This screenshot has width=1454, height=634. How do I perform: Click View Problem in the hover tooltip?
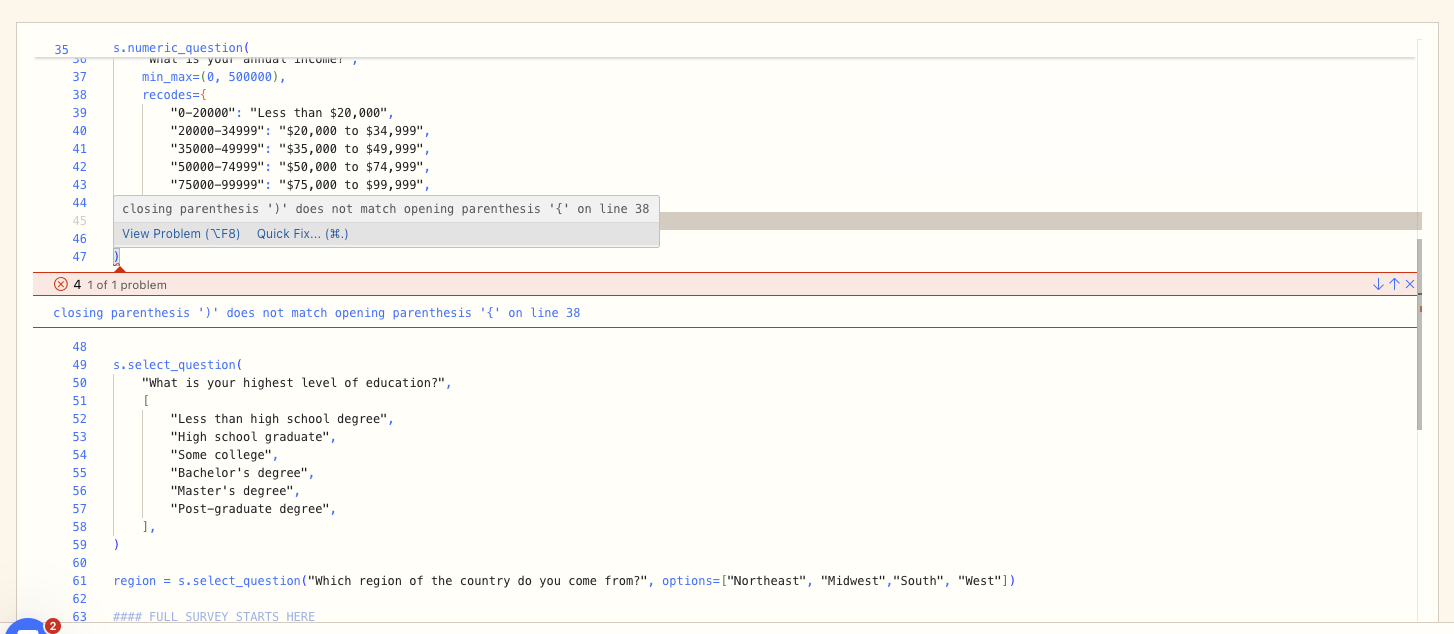pyautogui.click(x=181, y=234)
